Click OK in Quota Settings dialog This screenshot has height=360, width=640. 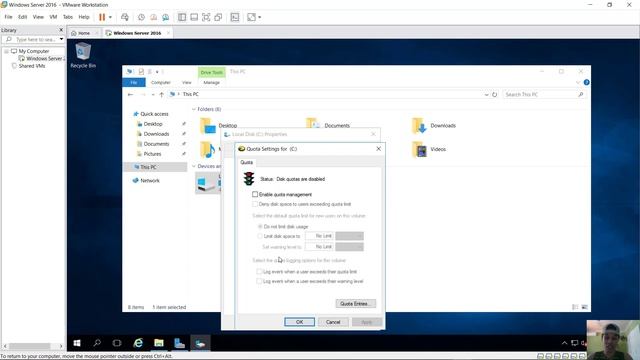coord(299,322)
